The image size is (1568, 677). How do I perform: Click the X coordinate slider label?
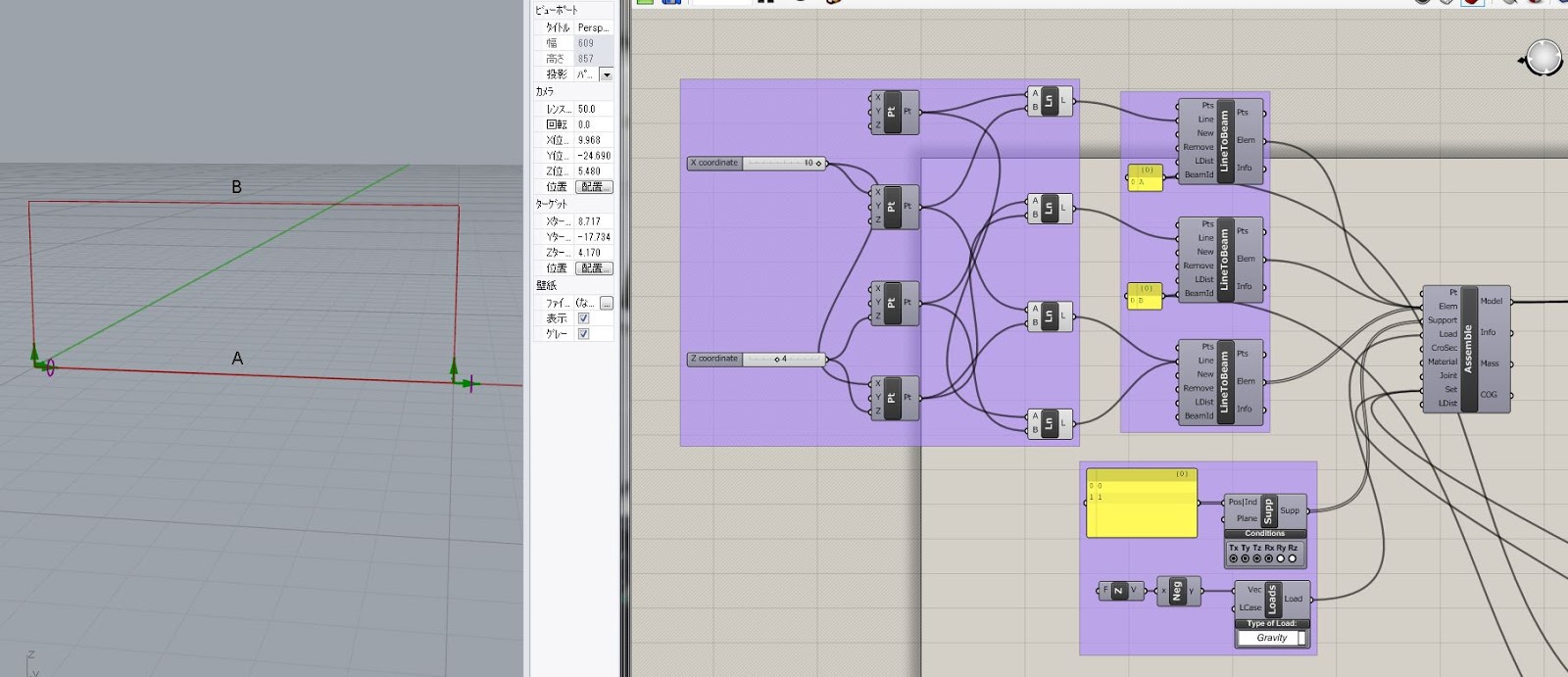pyautogui.click(x=714, y=164)
